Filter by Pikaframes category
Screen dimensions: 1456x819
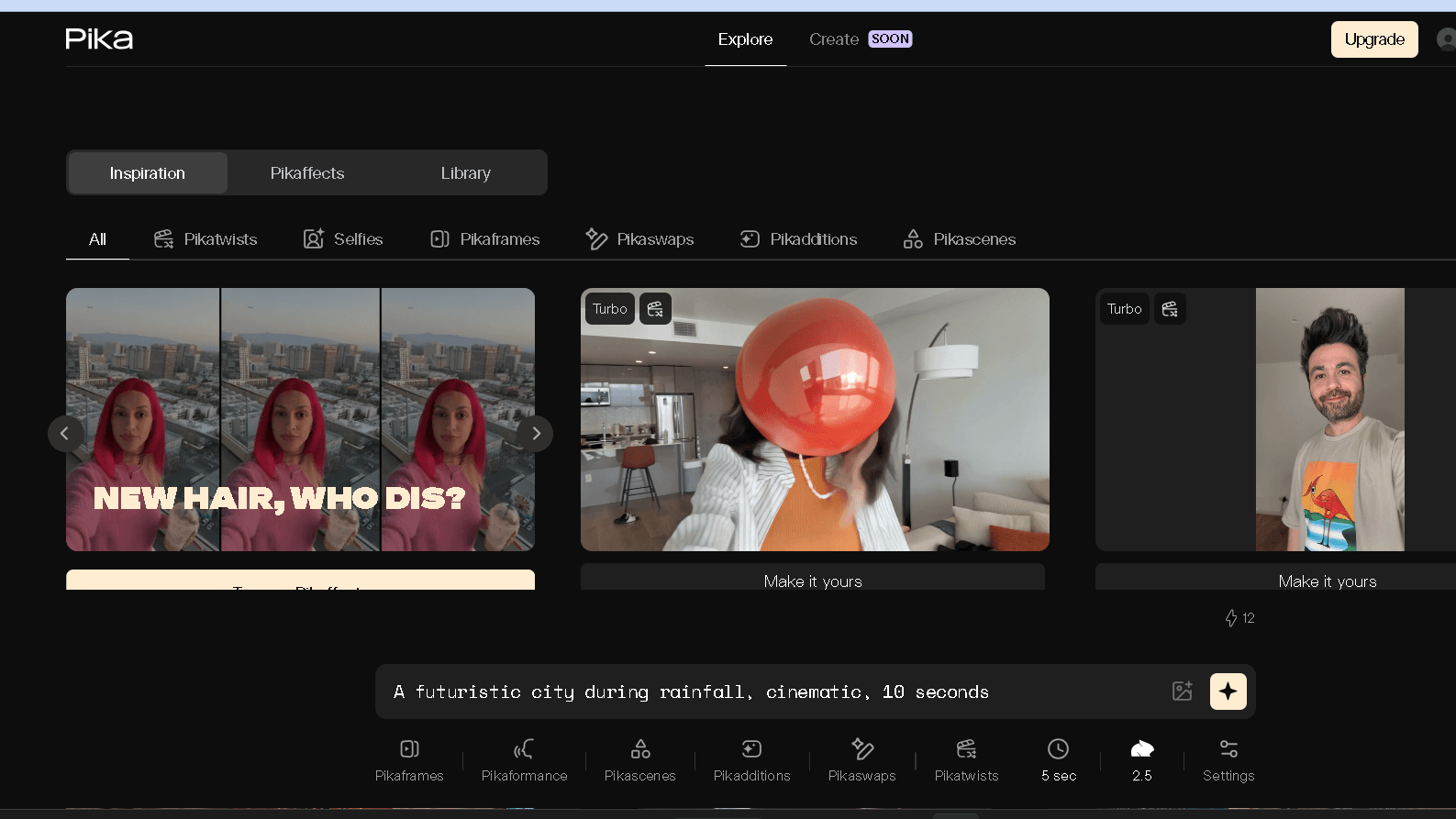click(x=484, y=239)
